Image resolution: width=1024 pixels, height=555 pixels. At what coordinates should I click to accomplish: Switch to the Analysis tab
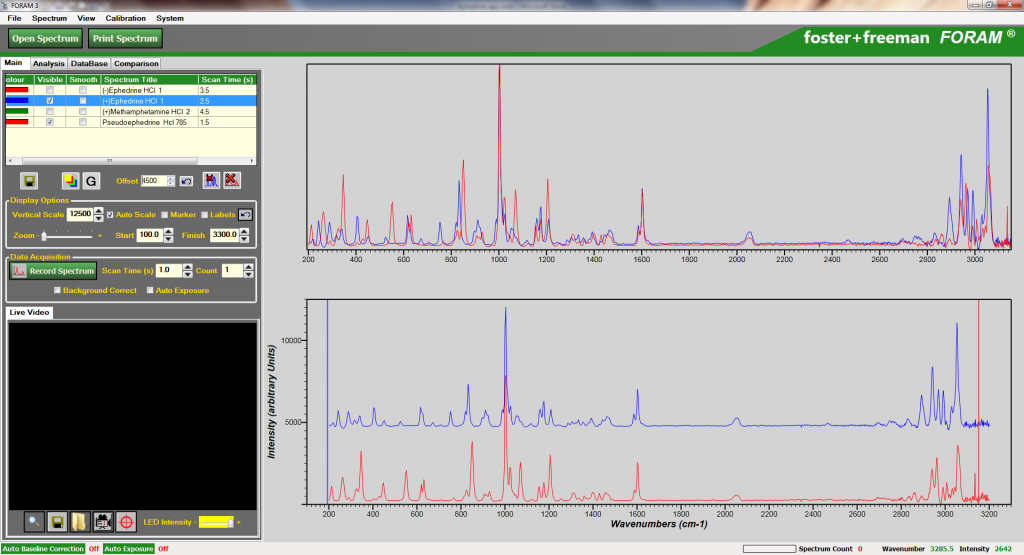(x=48, y=63)
